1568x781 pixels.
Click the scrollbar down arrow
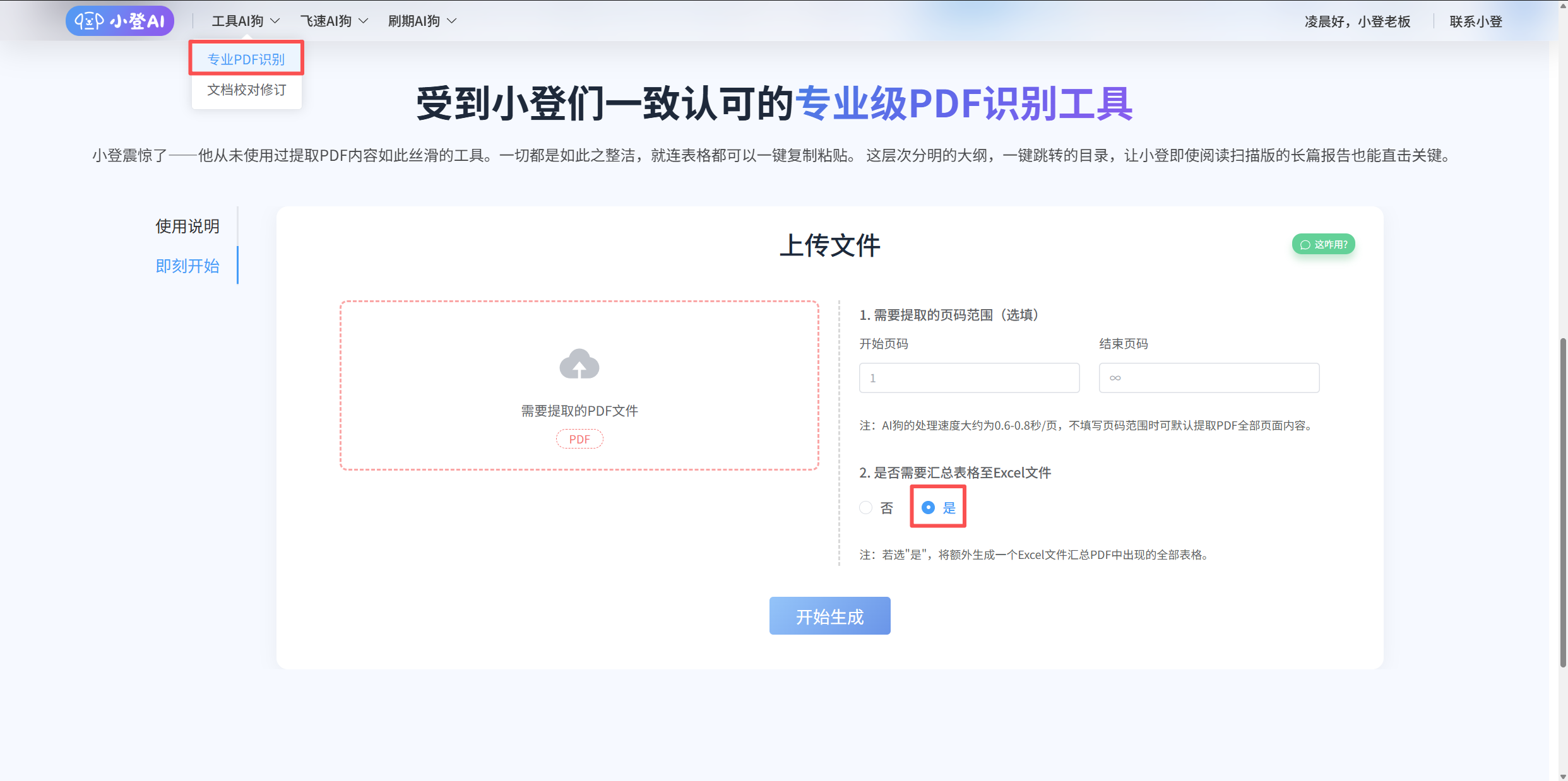pos(1562,776)
